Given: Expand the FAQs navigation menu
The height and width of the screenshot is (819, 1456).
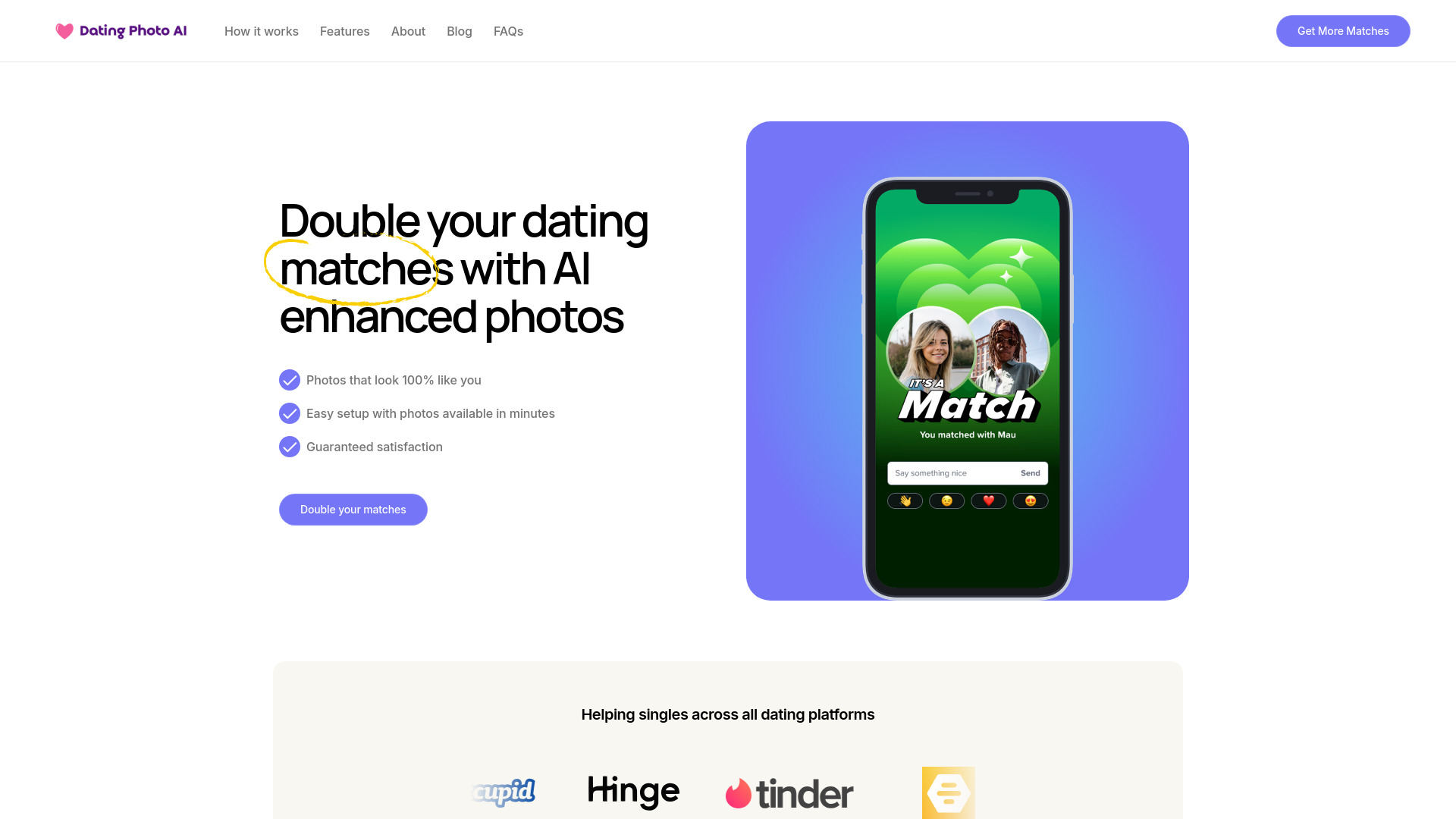Looking at the screenshot, I should [508, 31].
